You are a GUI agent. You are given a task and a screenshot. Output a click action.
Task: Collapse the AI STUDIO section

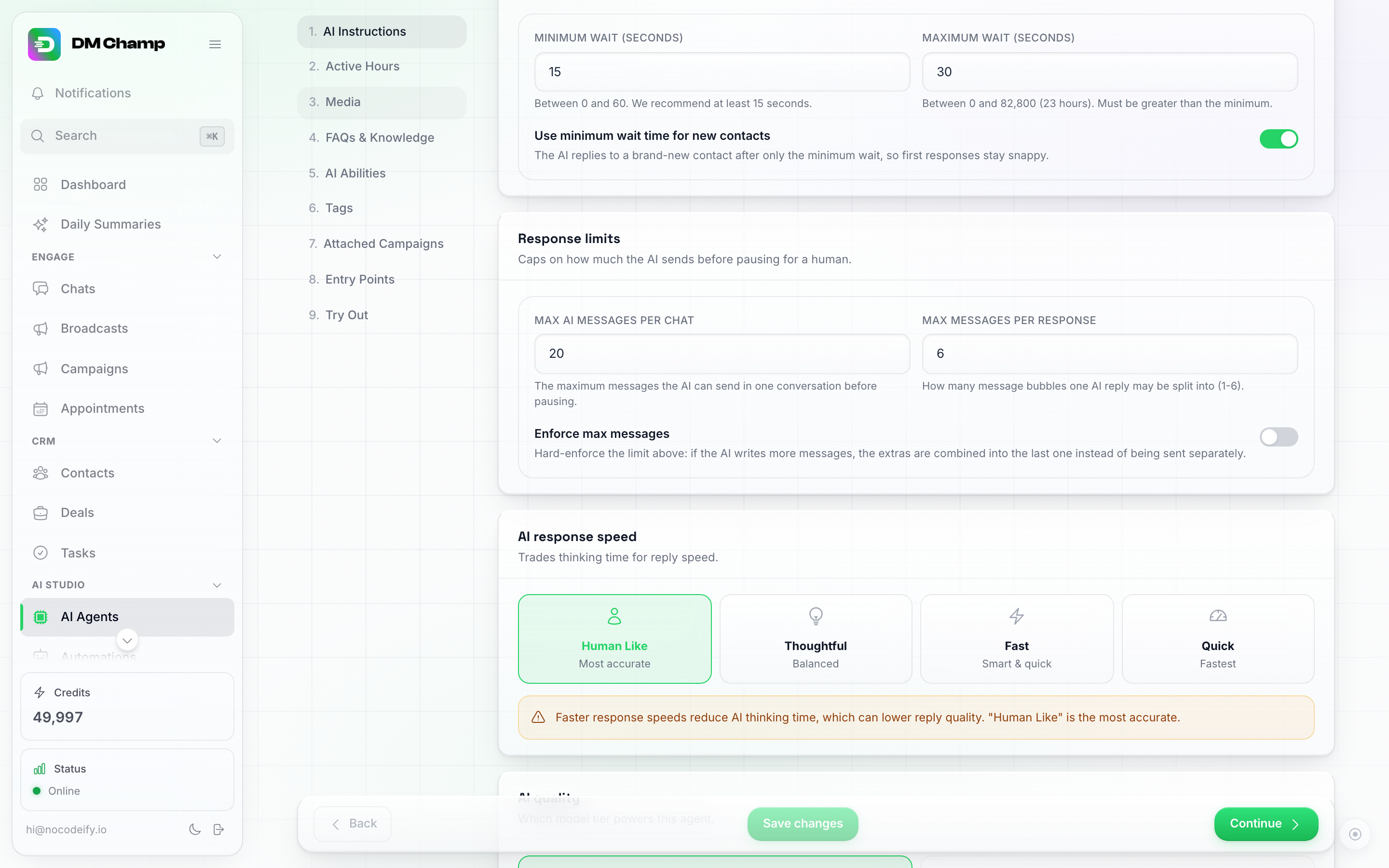click(x=217, y=585)
